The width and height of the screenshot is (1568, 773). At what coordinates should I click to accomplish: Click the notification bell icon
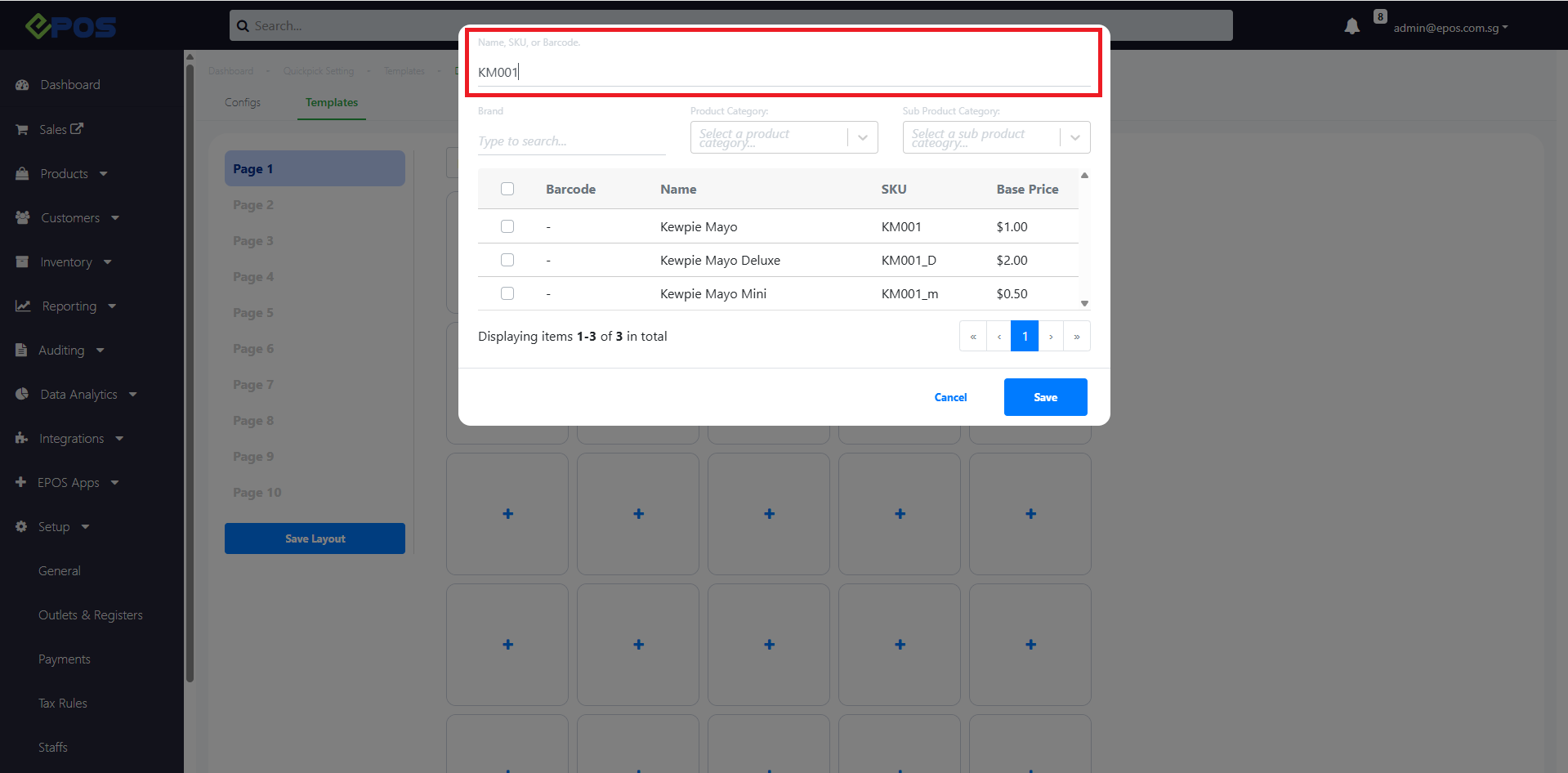click(x=1351, y=27)
